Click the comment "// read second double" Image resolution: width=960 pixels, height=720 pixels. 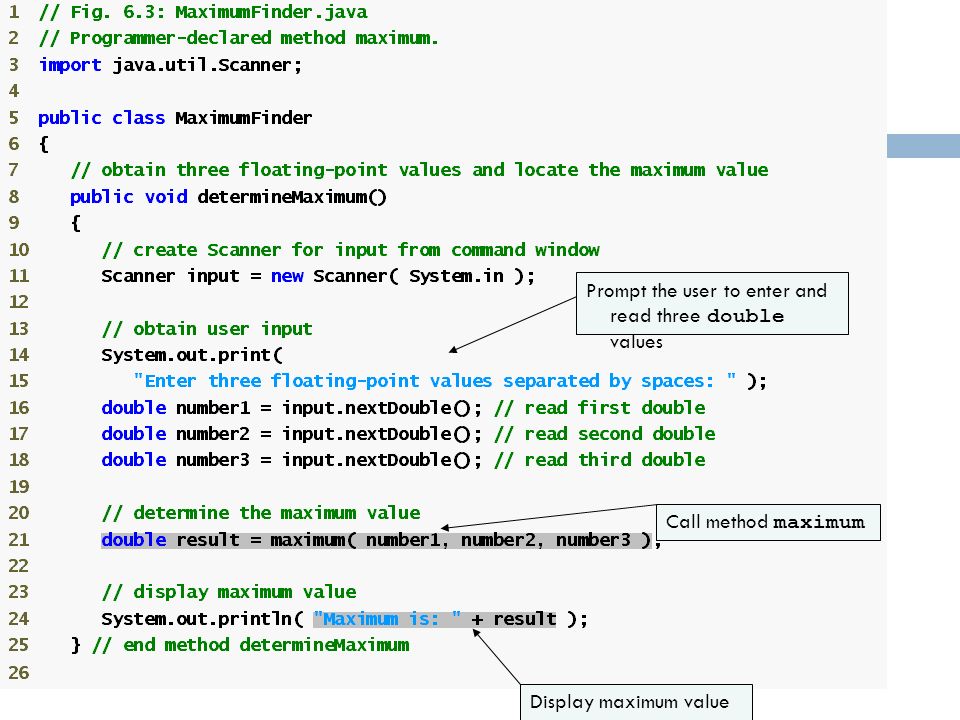[605, 434]
